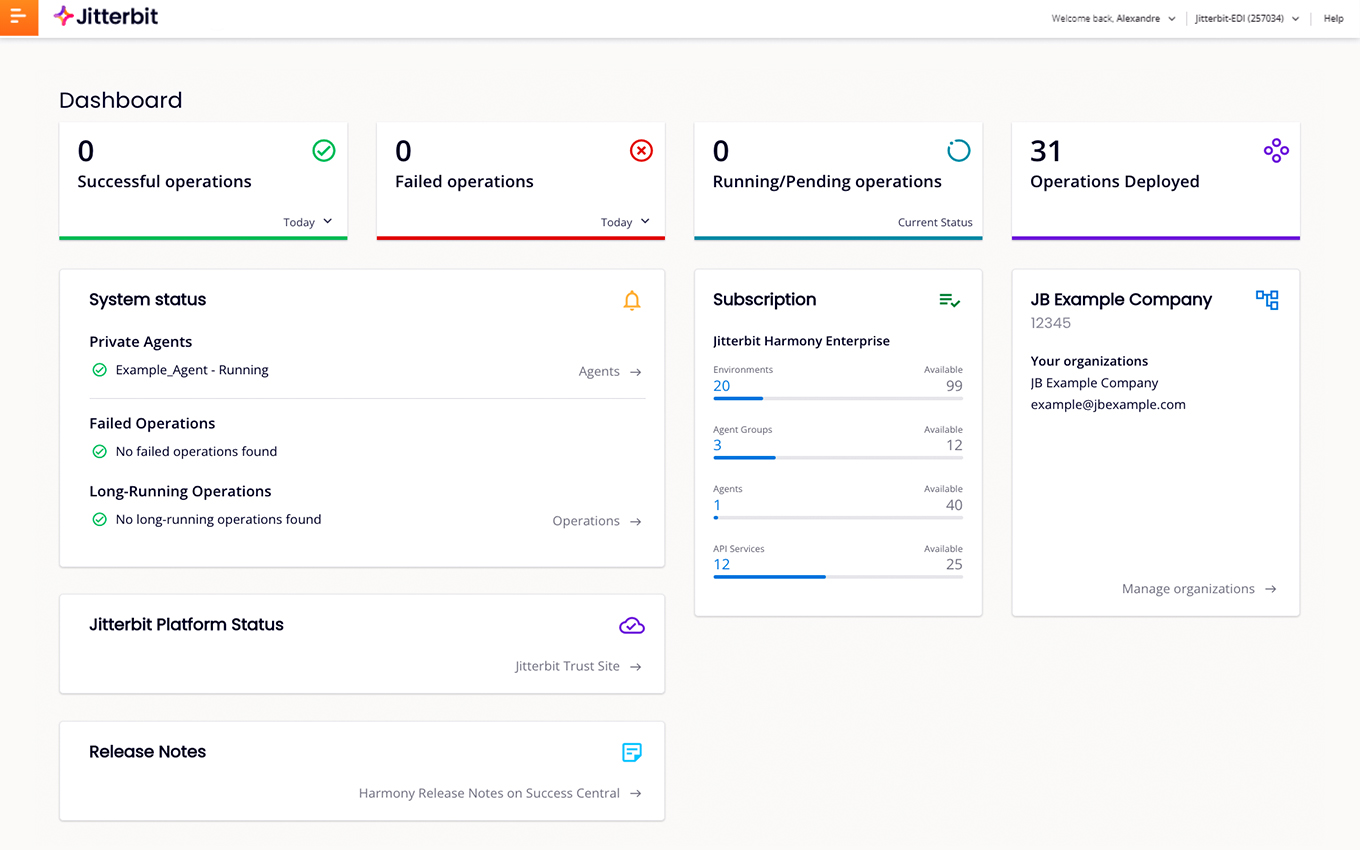Click the Running/Pending operations card title
The image size is (1360, 850).
coord(827,182)
